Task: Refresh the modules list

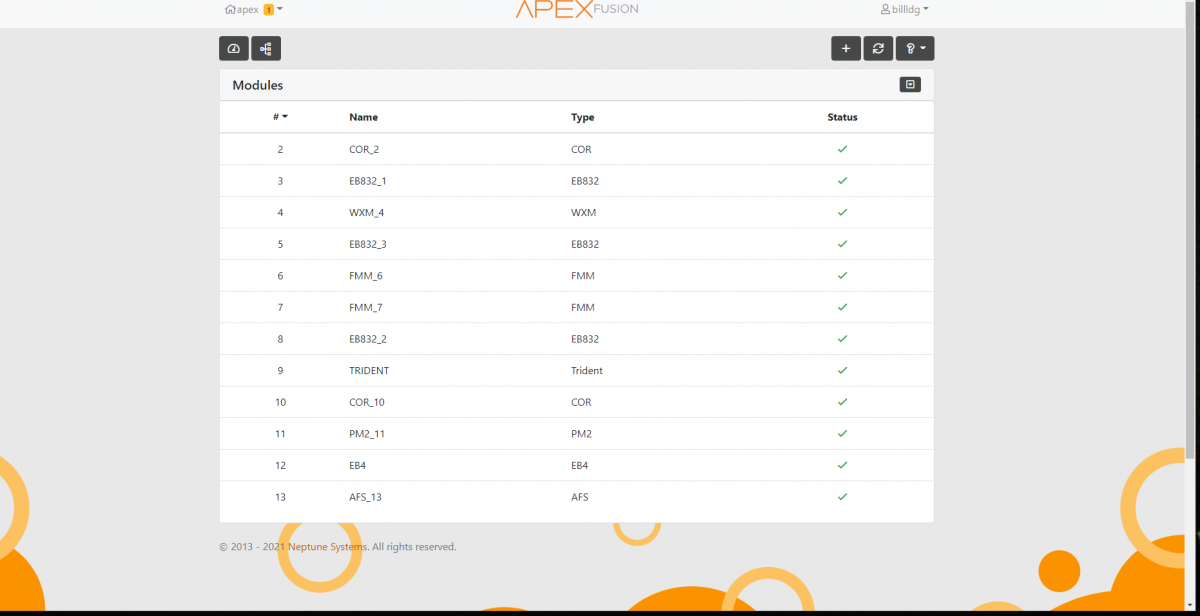Action: [x=878, y=48]
